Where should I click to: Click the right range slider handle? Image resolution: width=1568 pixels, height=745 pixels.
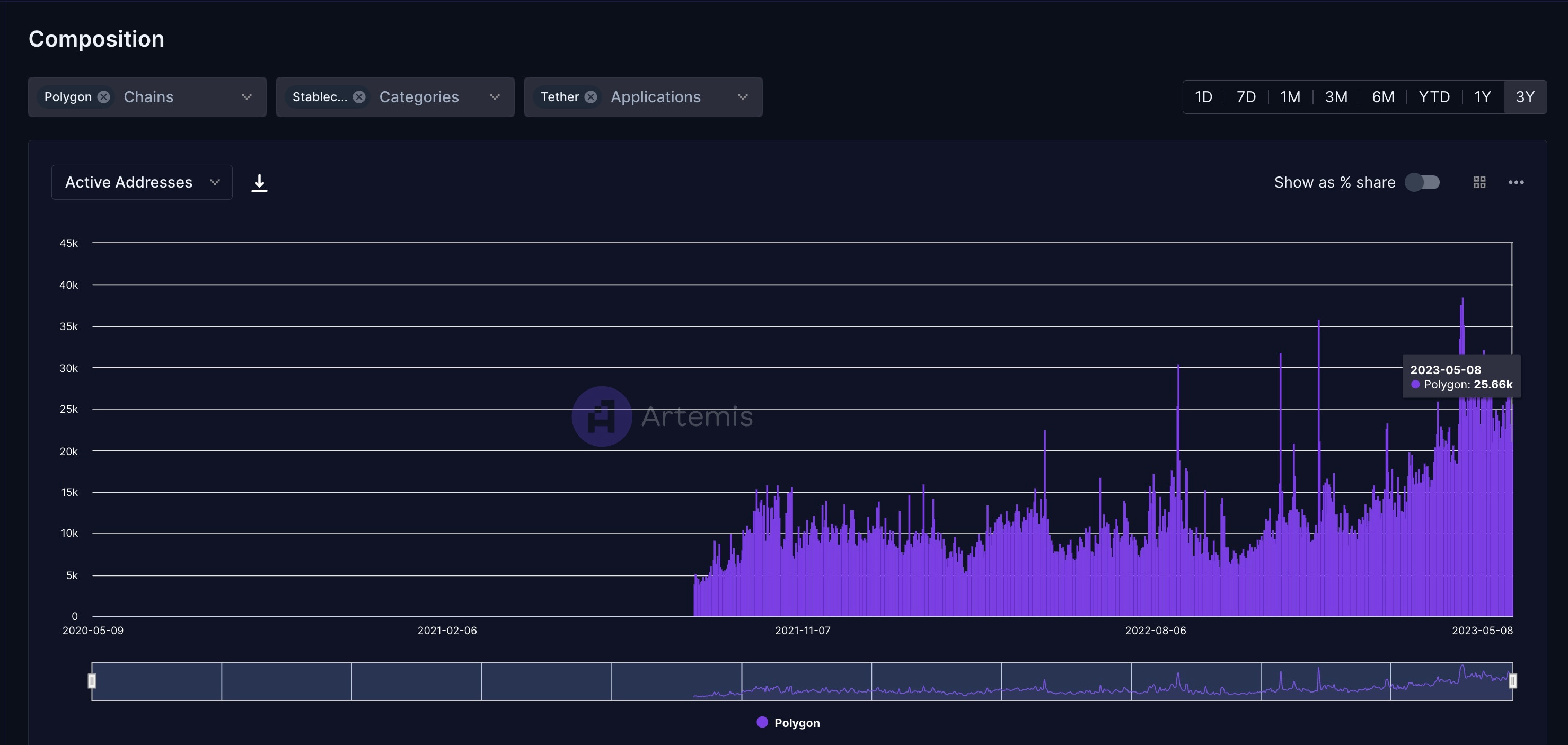1513,681
